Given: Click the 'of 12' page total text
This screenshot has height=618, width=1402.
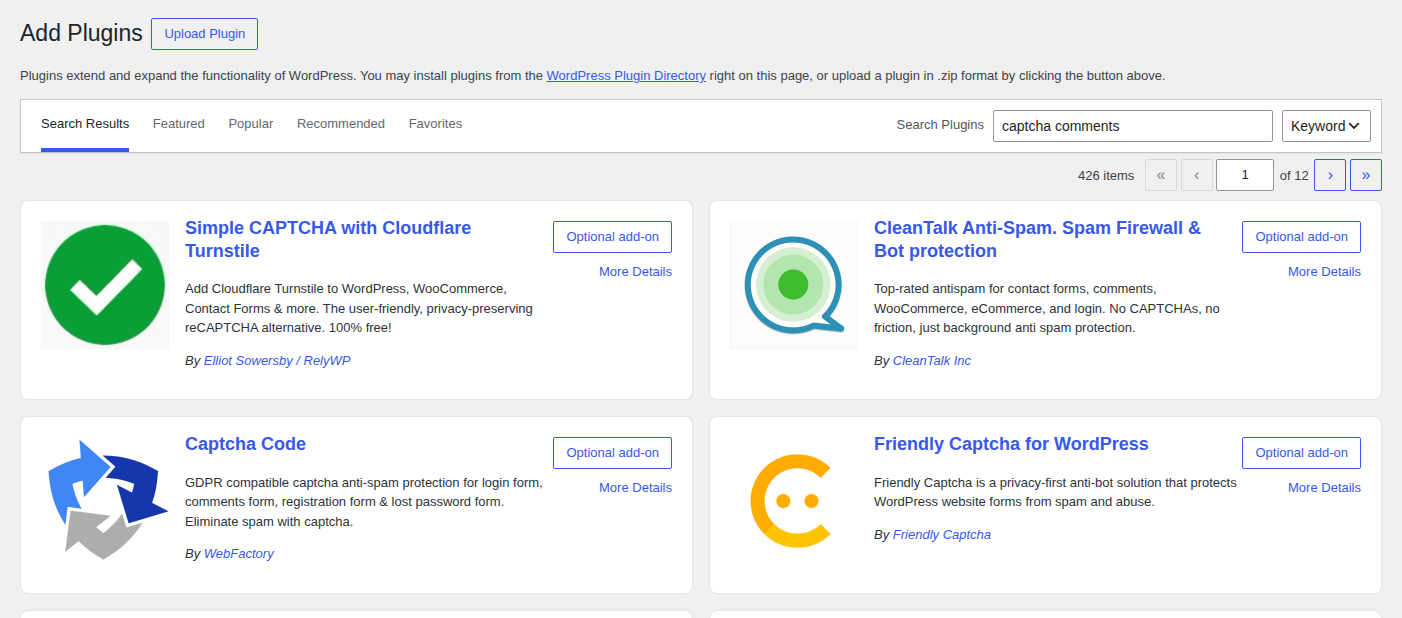Looking at the screenshot, I should (x=1294, y=175).
